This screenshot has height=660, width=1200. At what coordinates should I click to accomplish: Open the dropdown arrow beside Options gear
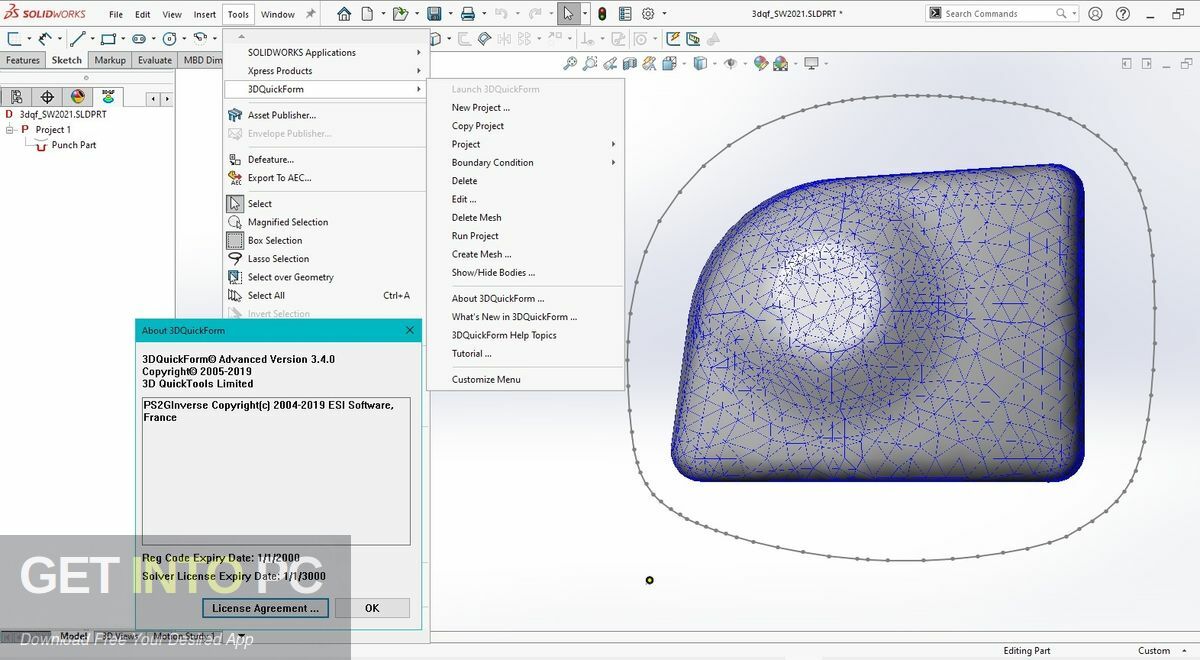(x=663, y=14)
